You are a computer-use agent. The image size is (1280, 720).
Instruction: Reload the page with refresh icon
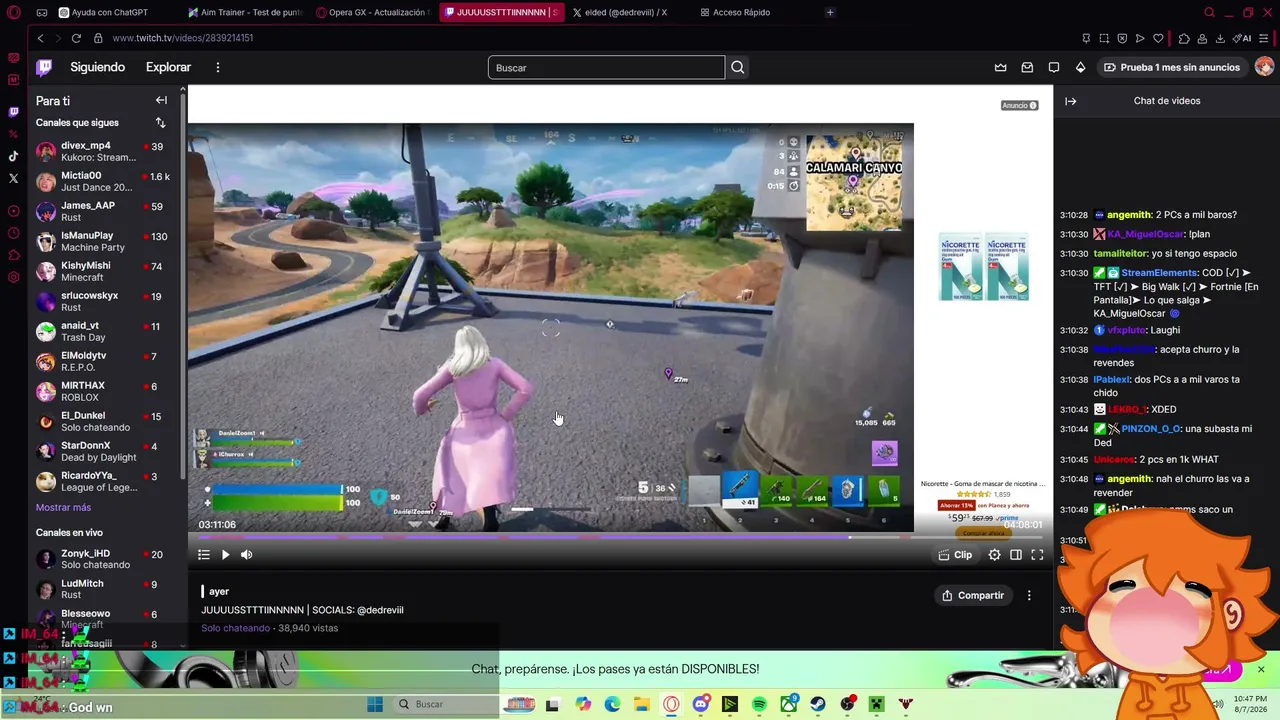[x=76, y=38]
